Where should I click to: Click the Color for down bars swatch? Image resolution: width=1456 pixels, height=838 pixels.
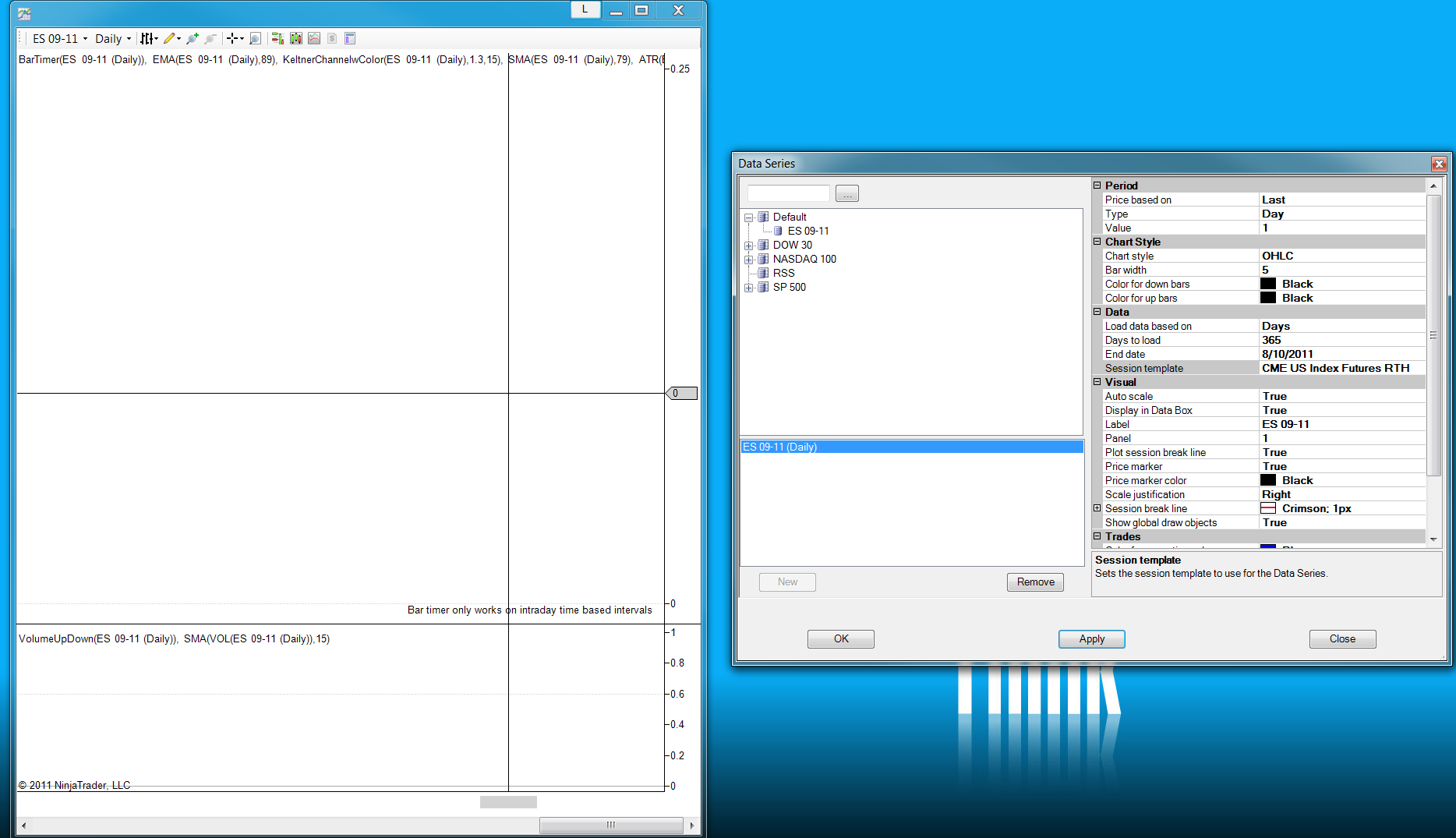click(1268, 284)
